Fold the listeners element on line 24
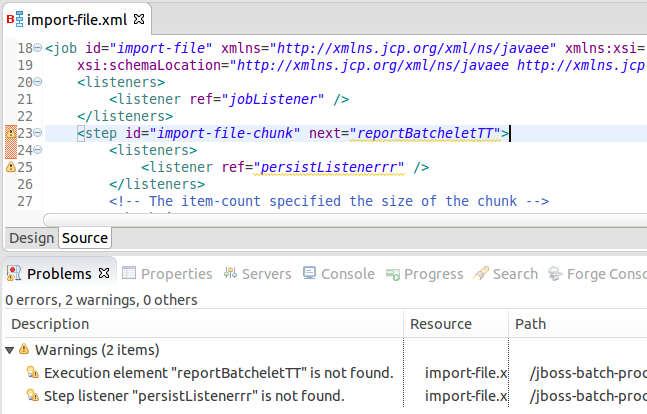Image resolution: width=647 pixels, height=414 pixels. coord(38,151)
